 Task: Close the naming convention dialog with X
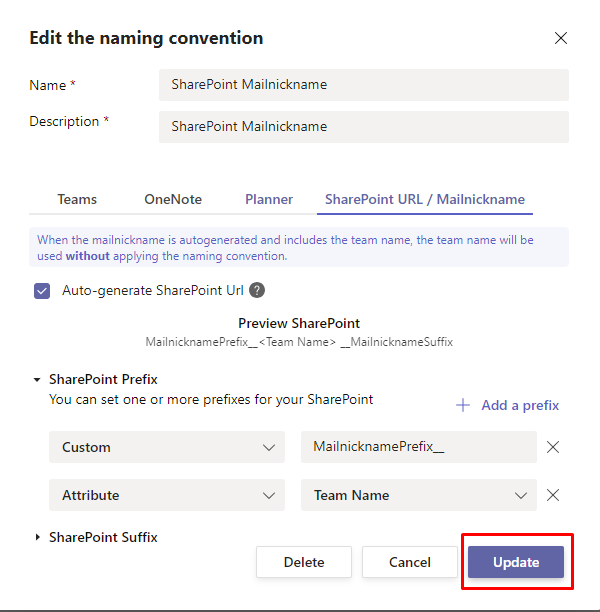pyautogui.click(x=561, y=38)
